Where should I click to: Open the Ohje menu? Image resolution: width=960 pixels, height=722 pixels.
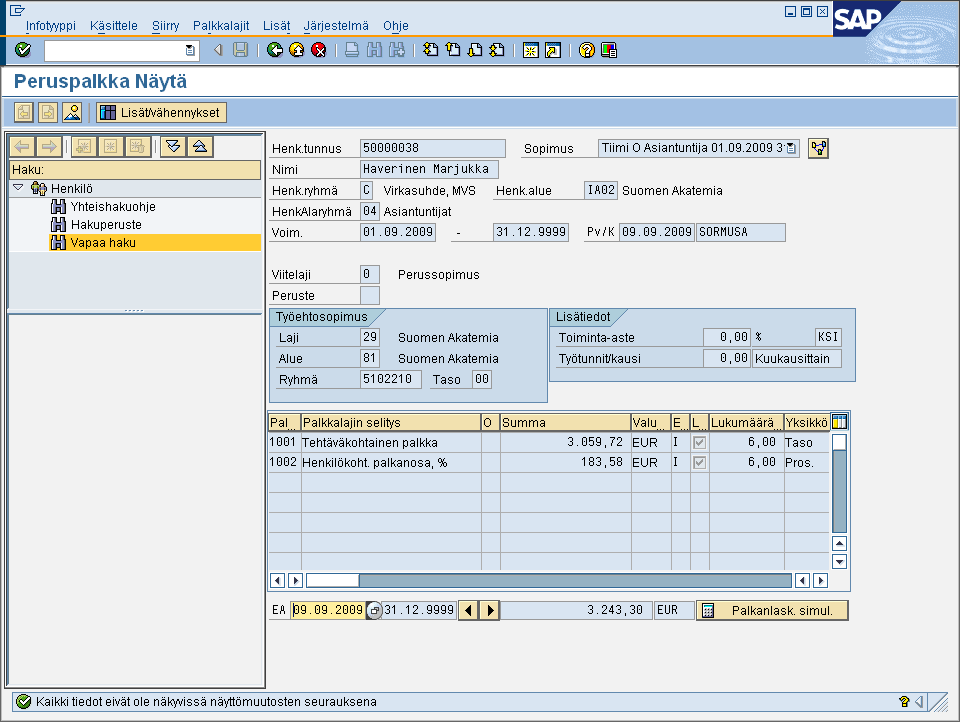tap(396, 26)
